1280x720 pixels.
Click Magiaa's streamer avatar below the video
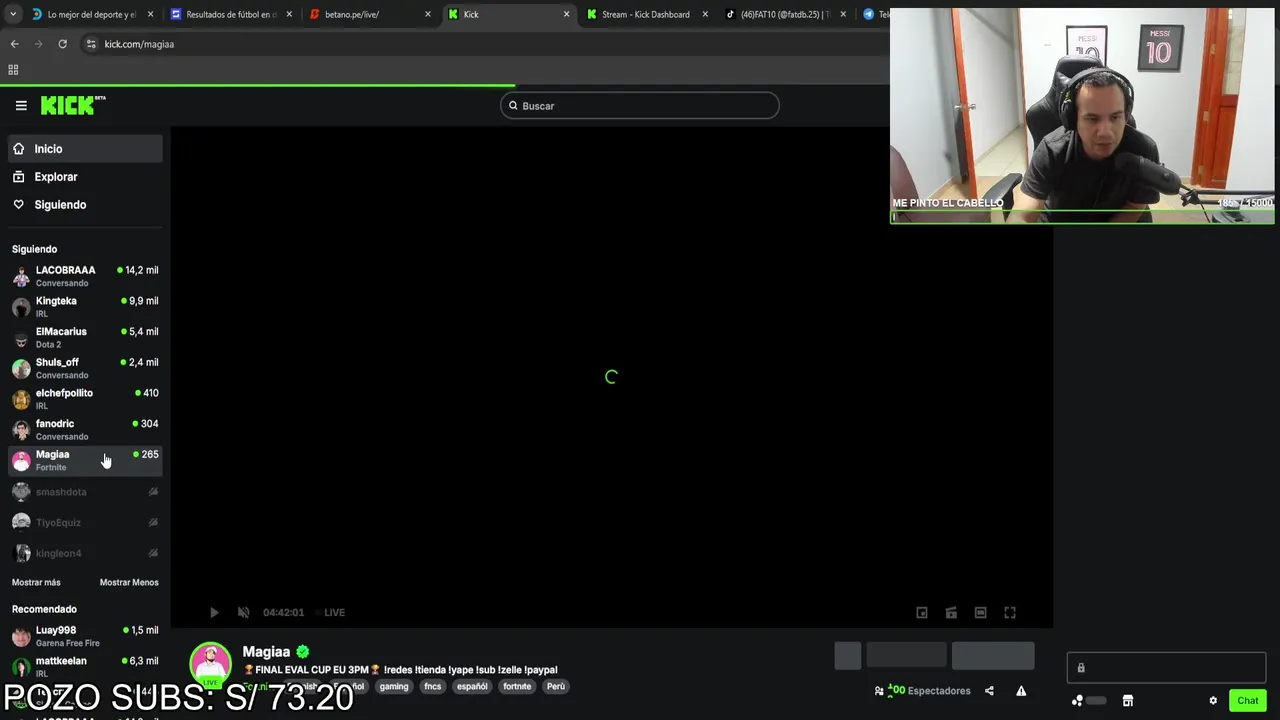click(x=211, y=663)
